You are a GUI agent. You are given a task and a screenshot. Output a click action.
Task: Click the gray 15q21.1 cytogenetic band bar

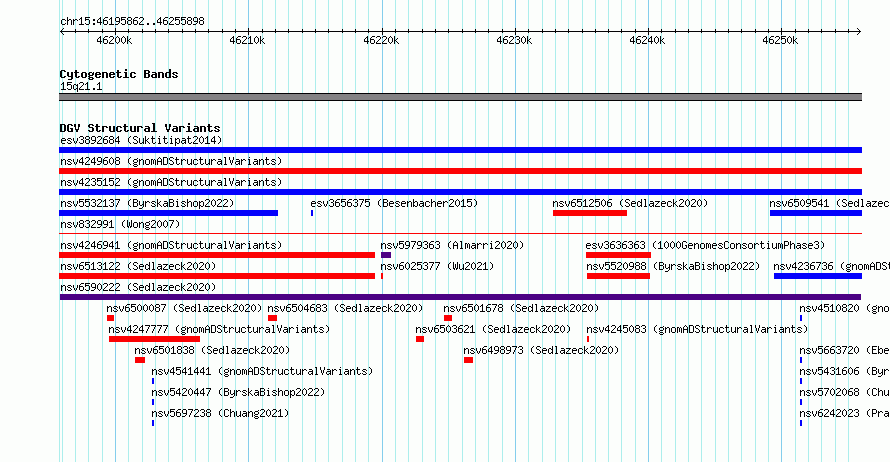460,97
